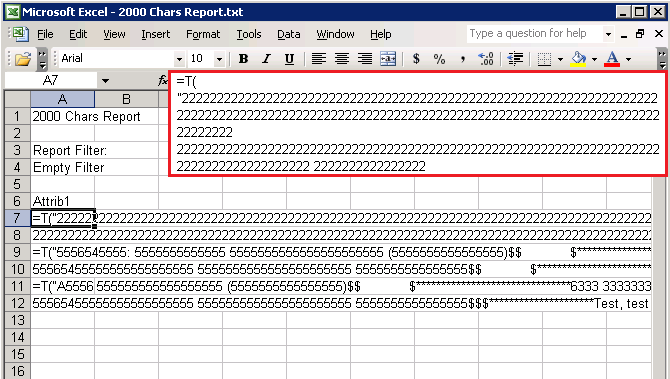
Task: Click the Excel icon in title bar
Action: (x=13, y=12)
